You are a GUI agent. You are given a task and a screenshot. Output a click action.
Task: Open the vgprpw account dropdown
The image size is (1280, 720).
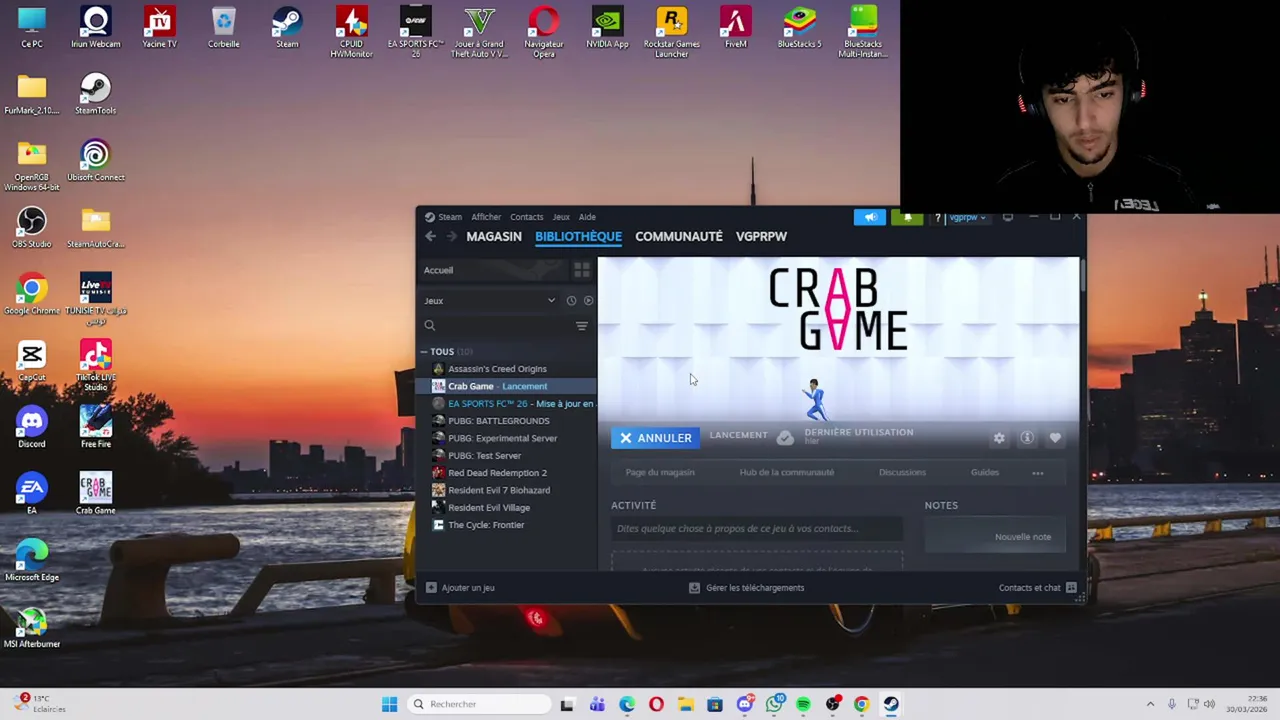(x=967, y=217)
